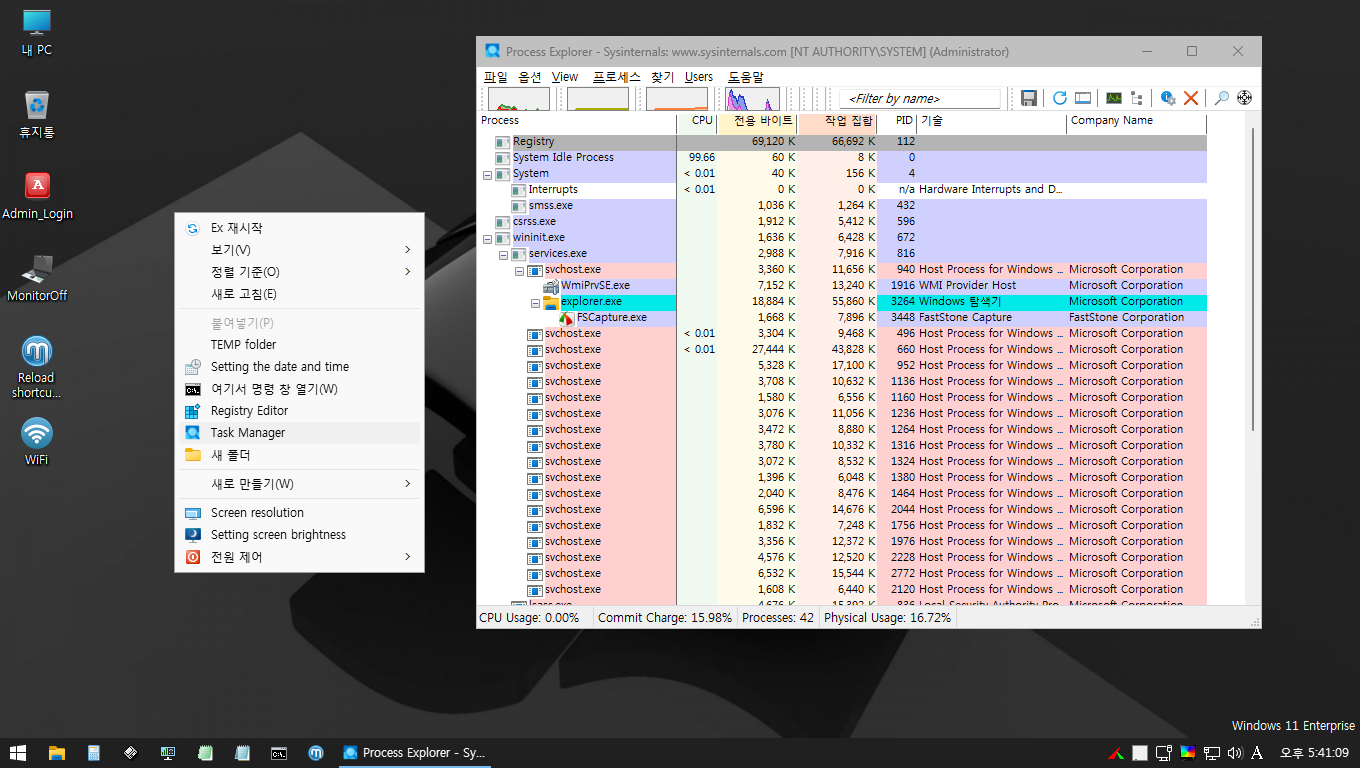Open the physical memory mini graph
The height and width of the screenshot is (768, 1360).
click(x=676, y=99)
